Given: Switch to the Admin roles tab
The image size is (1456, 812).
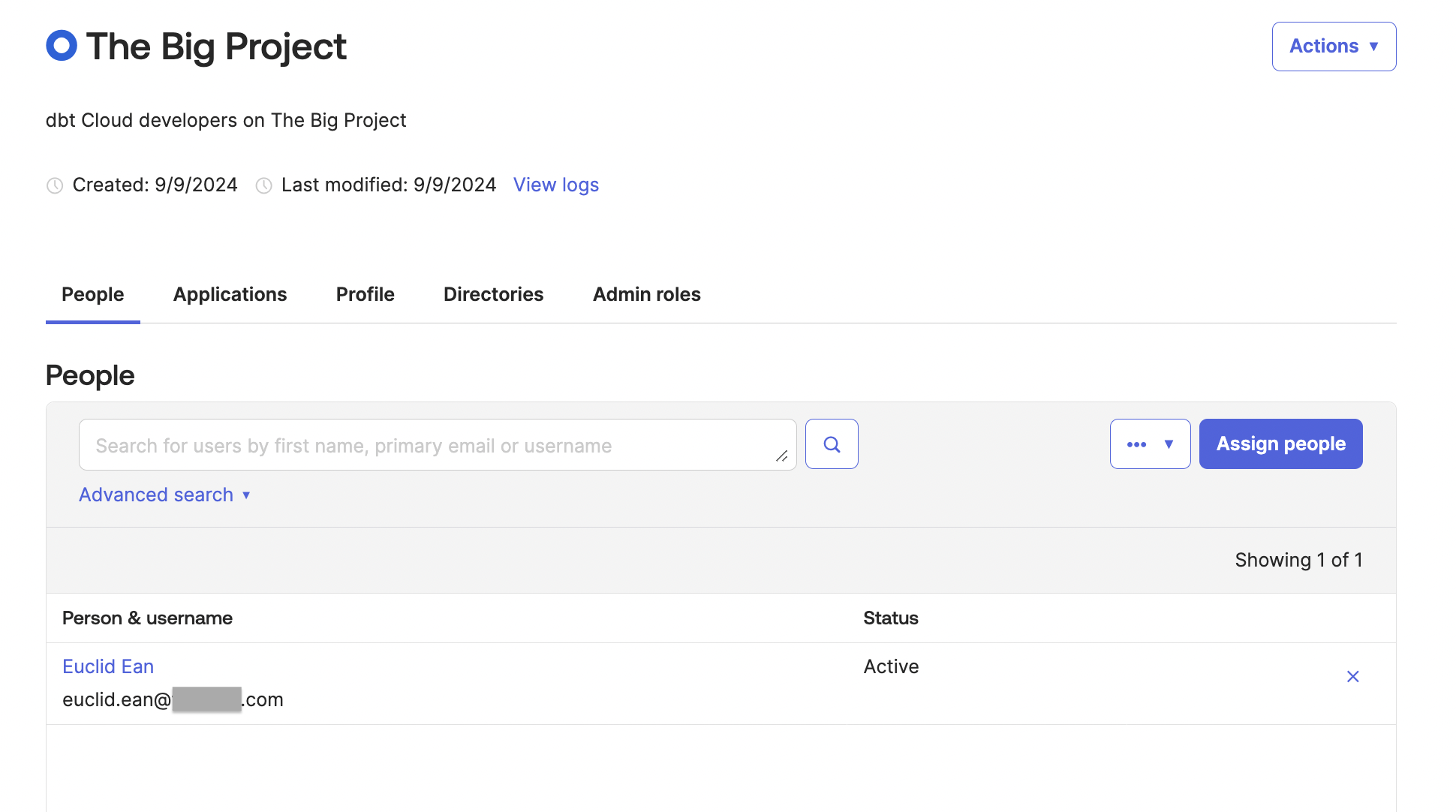Looking at the screenshot, I should (646, 294).
